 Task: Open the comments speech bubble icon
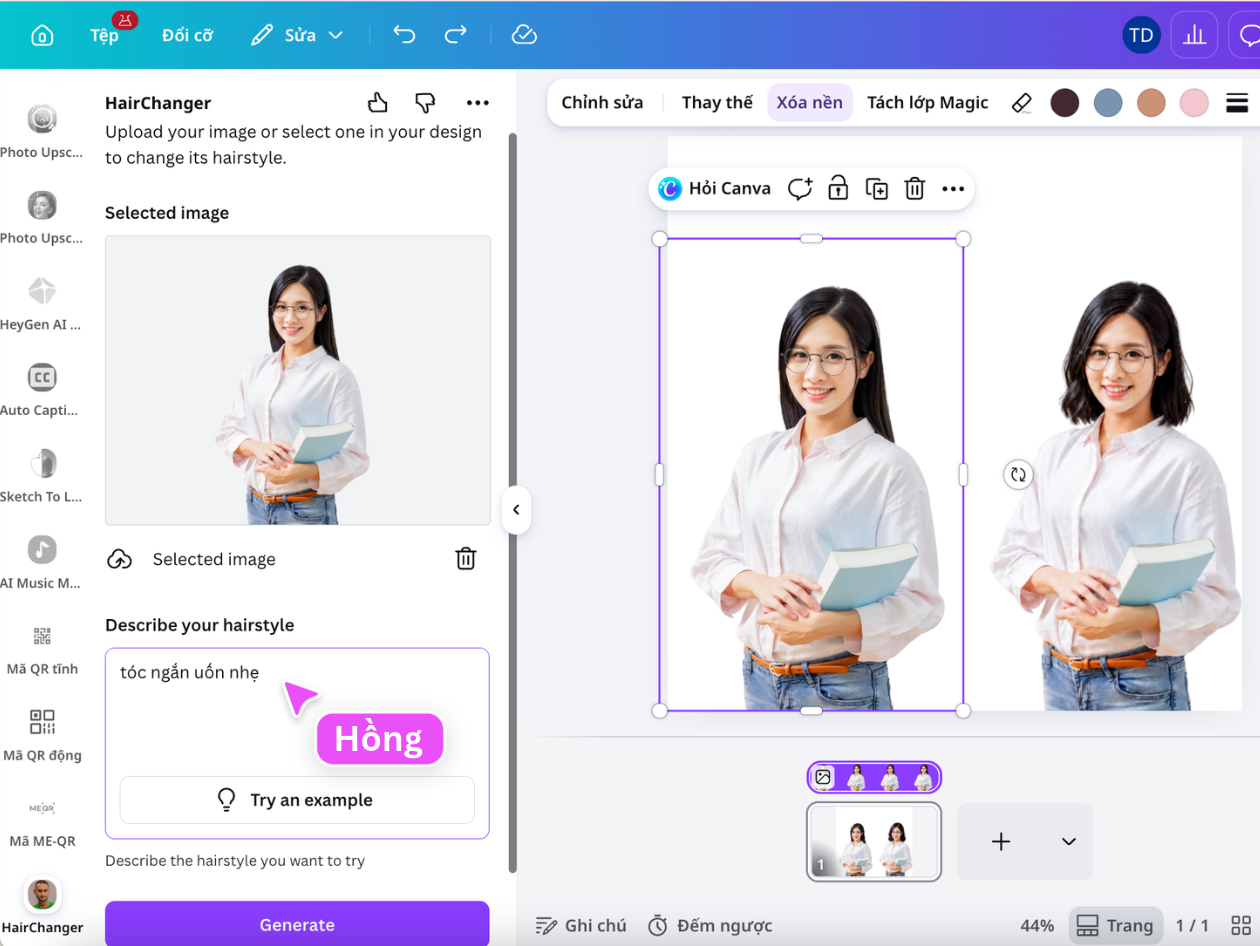point(1248,35)
